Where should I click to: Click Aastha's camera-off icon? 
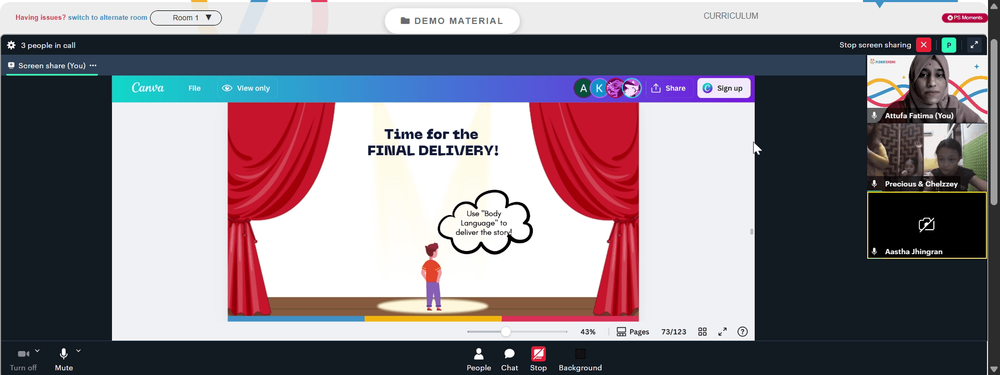tap(927, 224)
